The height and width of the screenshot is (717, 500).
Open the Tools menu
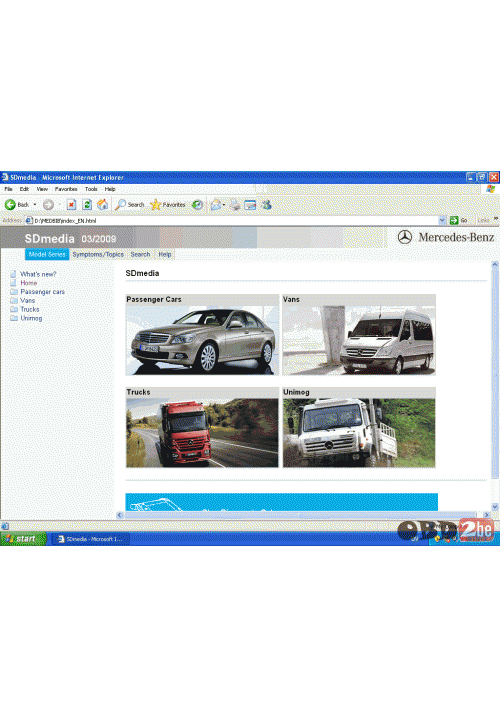pos(91,189)
